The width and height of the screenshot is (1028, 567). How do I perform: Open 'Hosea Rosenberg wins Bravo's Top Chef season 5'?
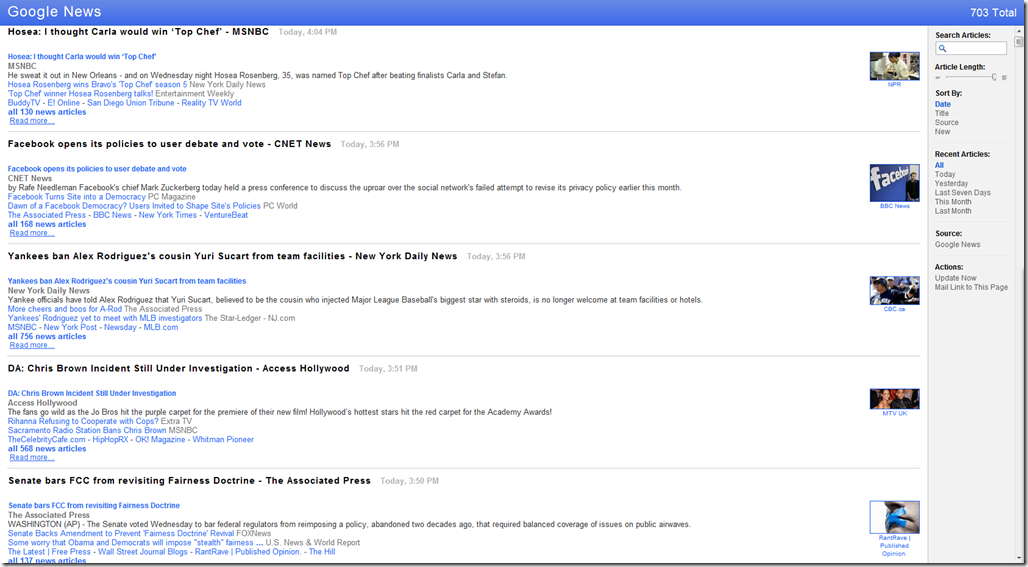pyautogui.click(x=98, y=85)
